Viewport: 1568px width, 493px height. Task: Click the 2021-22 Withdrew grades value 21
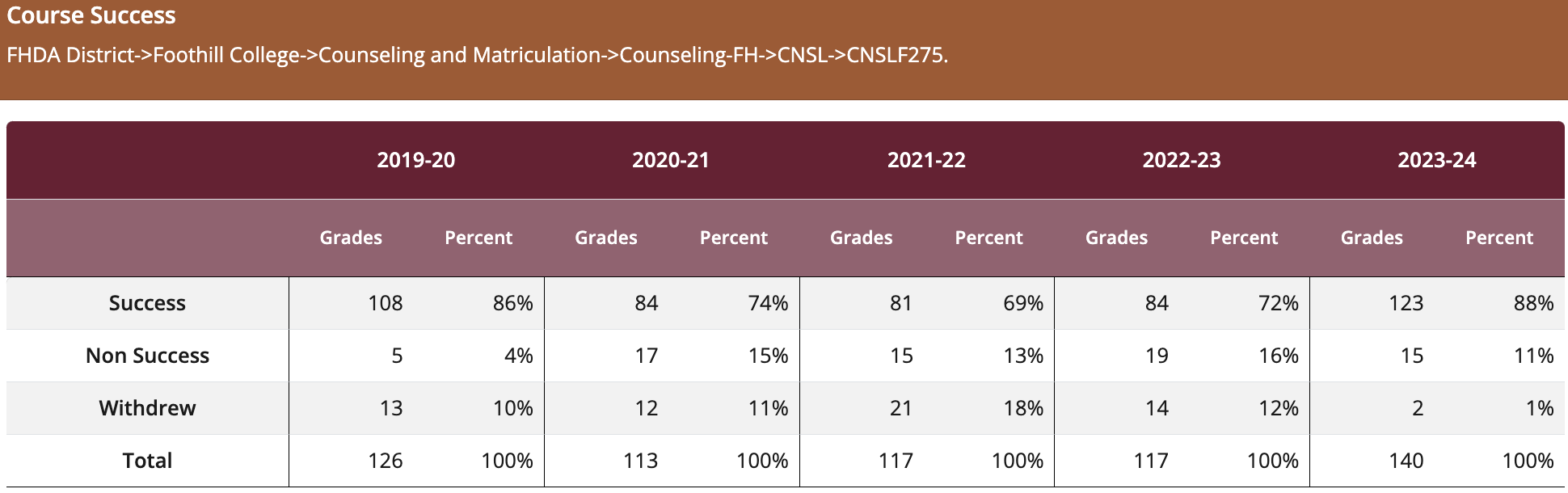[x=901, y=408]
